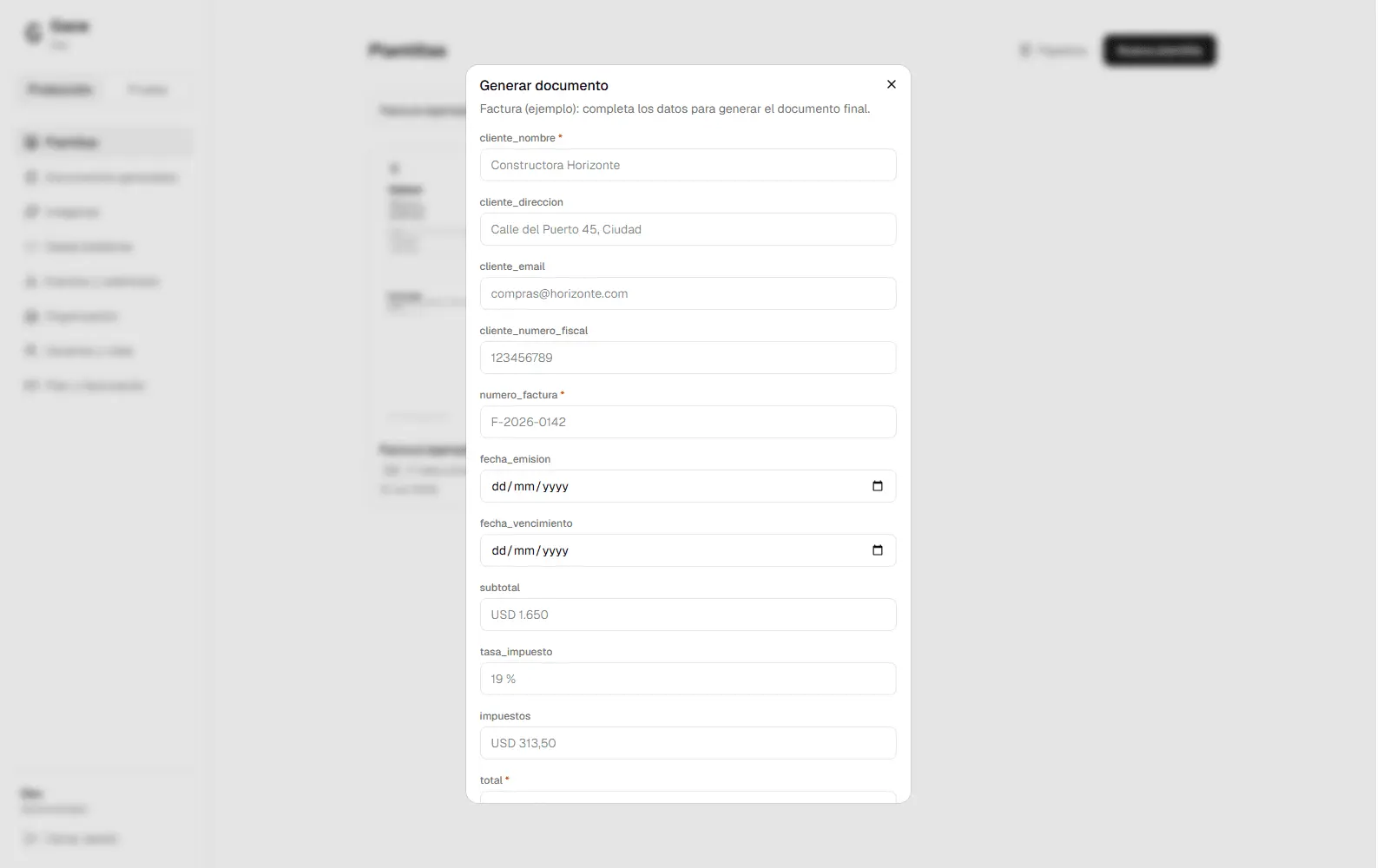Screen dimensions: 1389x868
Task: Click the "Factura (ejemplo)" description text
Action: pyautogui.click(x=675, y=108)
